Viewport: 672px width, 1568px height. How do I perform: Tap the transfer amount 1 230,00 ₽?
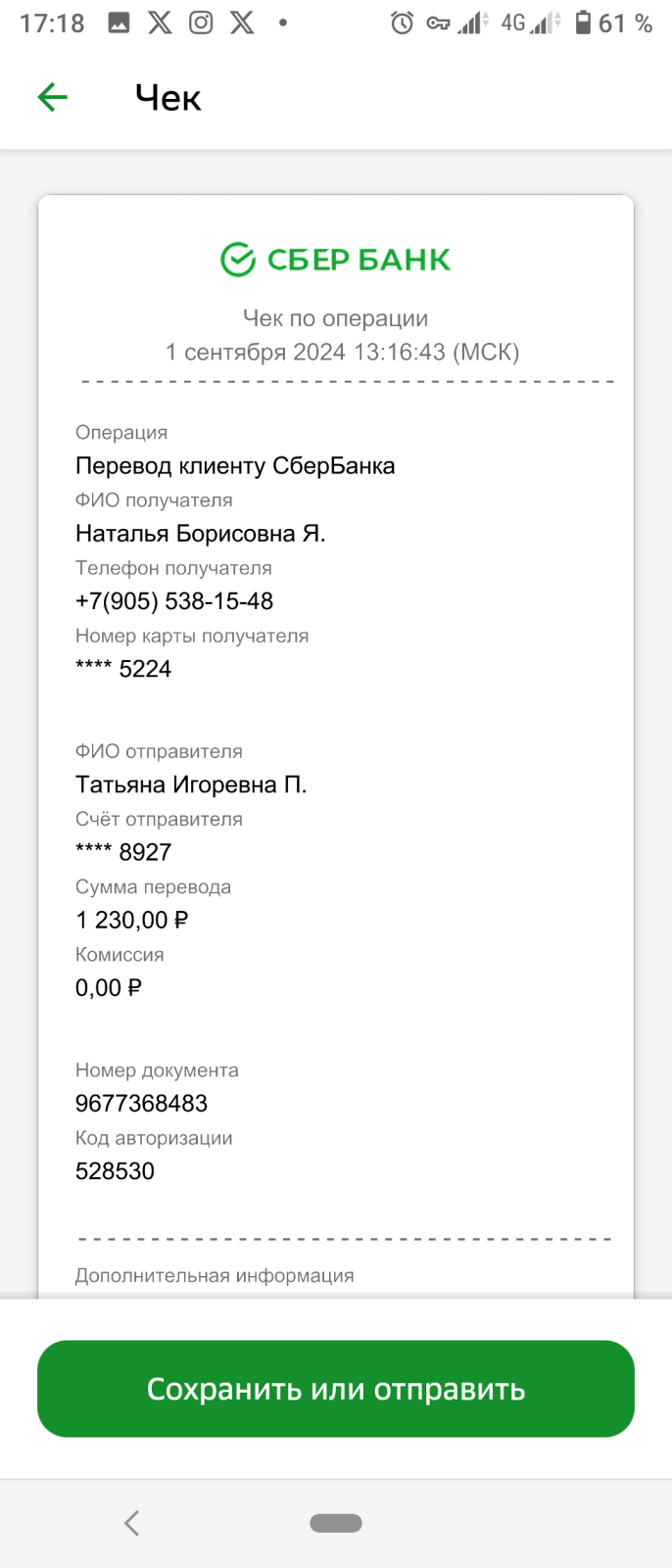pyautogui.click(x=132, y=920)
